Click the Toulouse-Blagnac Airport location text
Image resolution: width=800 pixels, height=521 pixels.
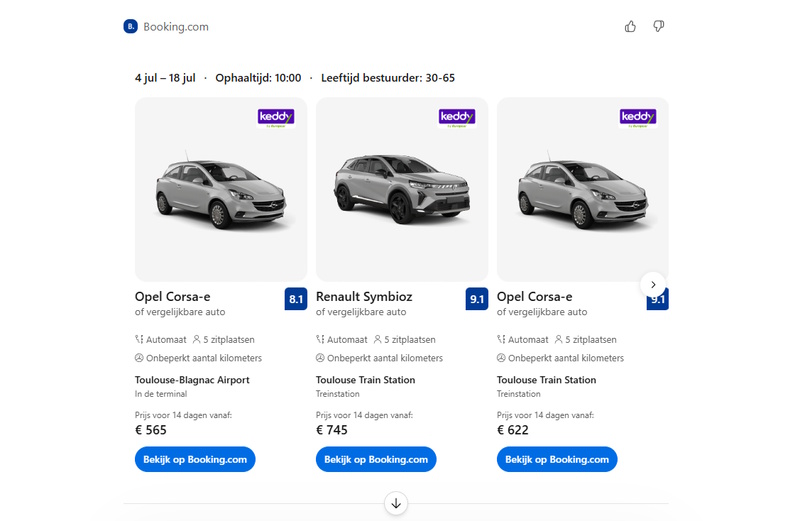(x=192, y=380)
